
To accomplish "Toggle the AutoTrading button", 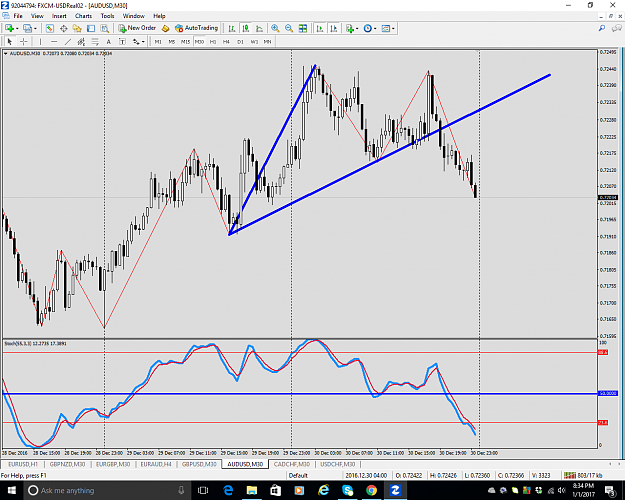I will tap(196, 28).
